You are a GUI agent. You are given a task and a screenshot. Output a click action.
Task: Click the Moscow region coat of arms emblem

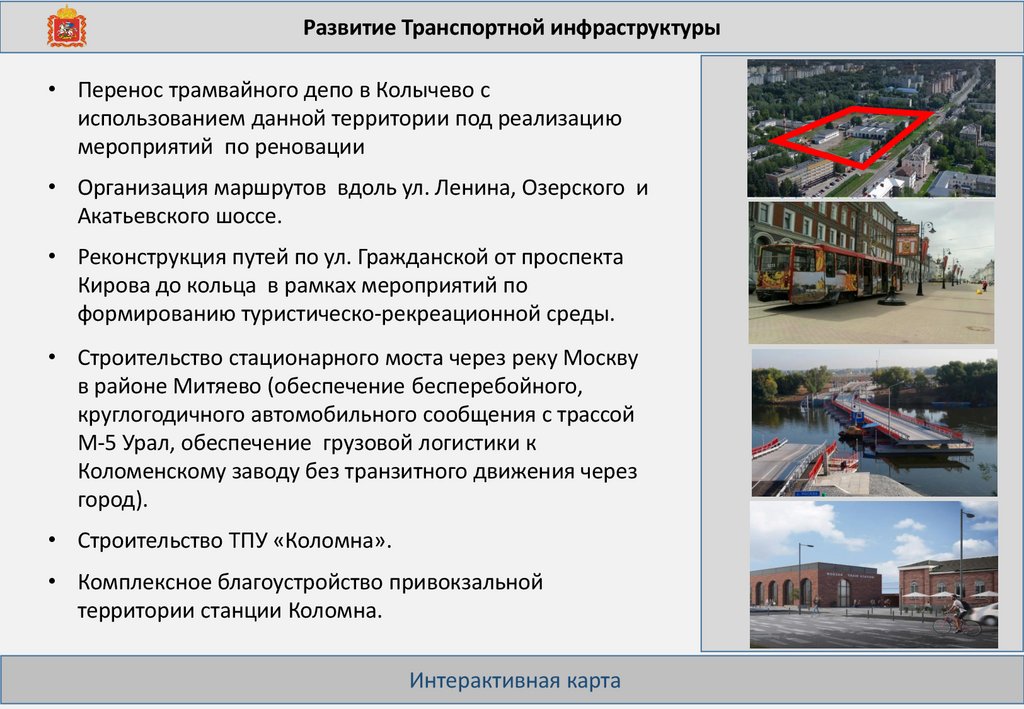(67, 27)
